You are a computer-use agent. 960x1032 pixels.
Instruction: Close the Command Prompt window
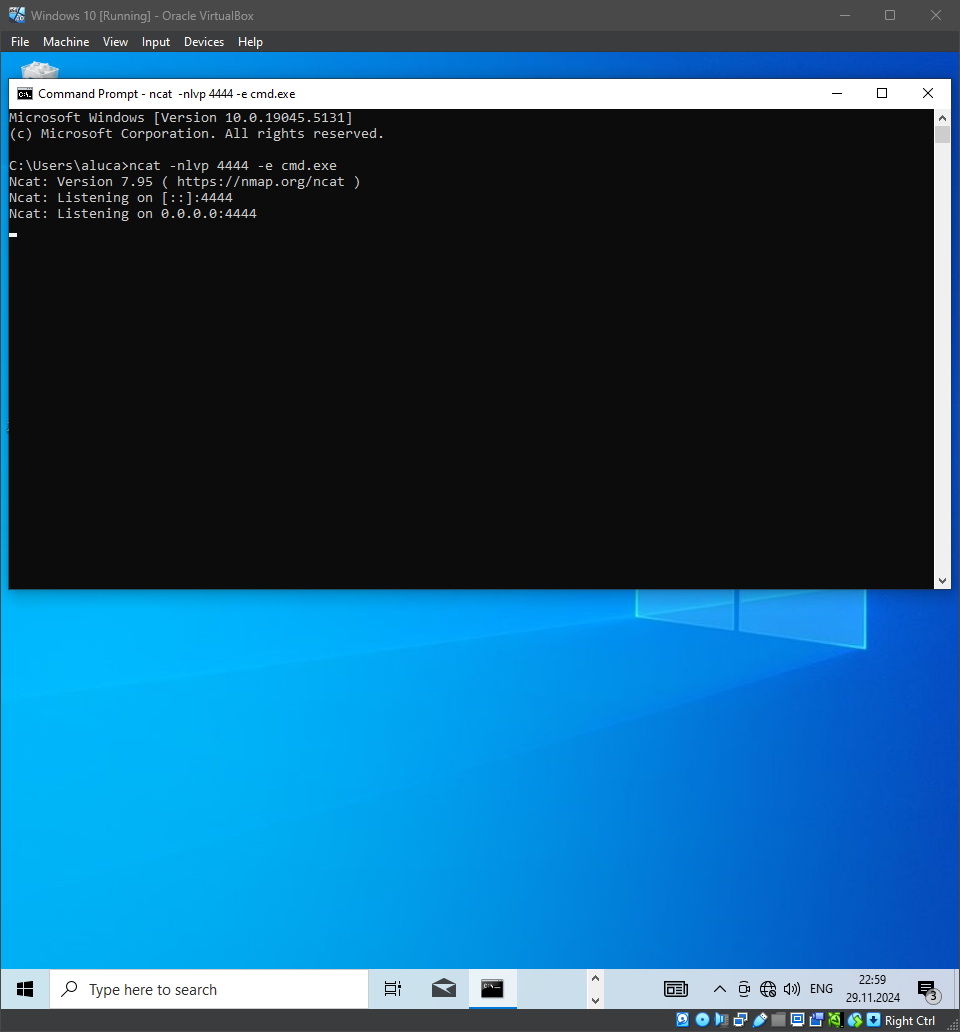click(x=928, y=93)
